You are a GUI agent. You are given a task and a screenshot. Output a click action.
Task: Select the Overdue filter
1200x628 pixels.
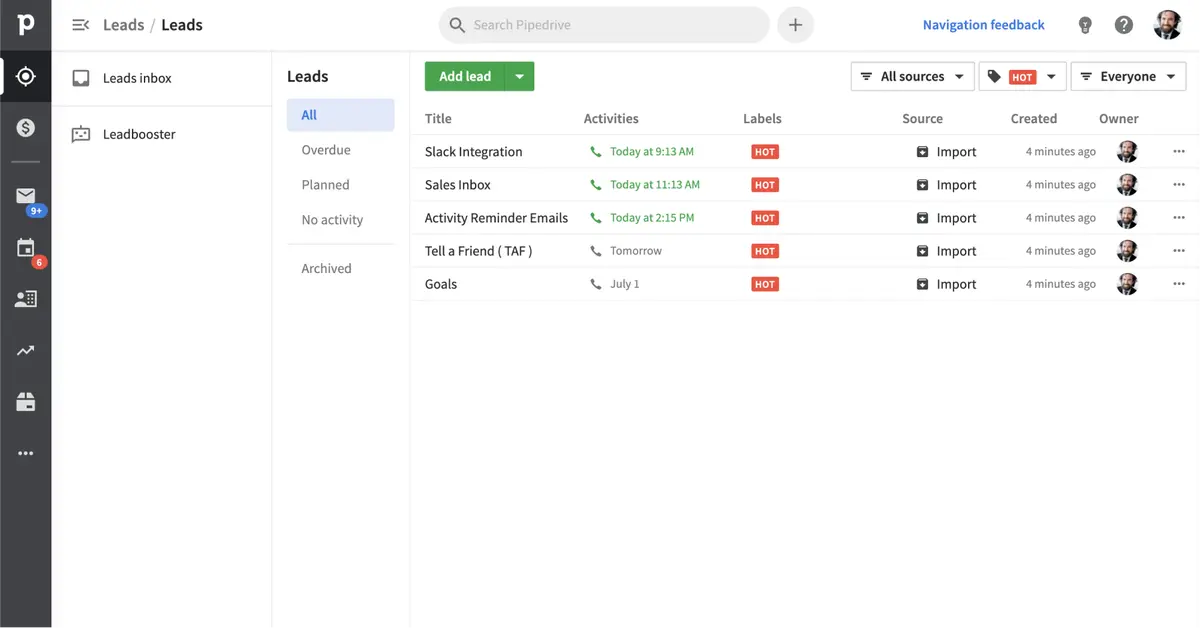tap(326, 150)
